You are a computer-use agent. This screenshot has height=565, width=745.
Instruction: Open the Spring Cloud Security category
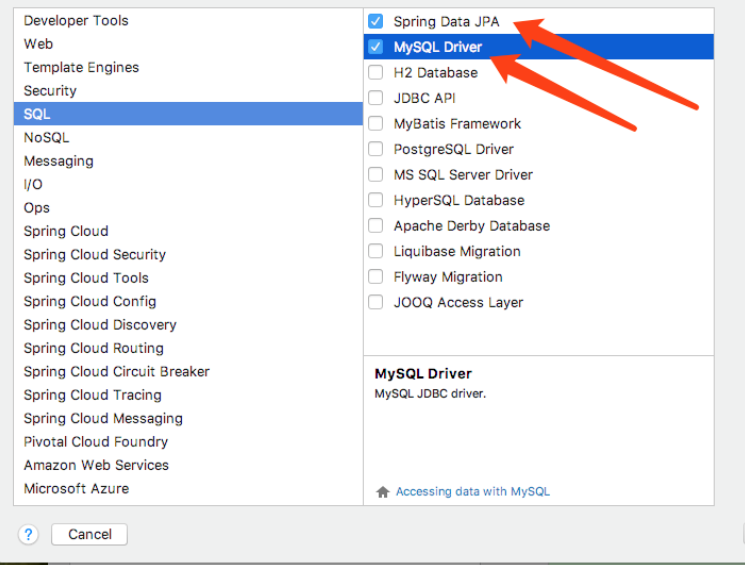188,254
